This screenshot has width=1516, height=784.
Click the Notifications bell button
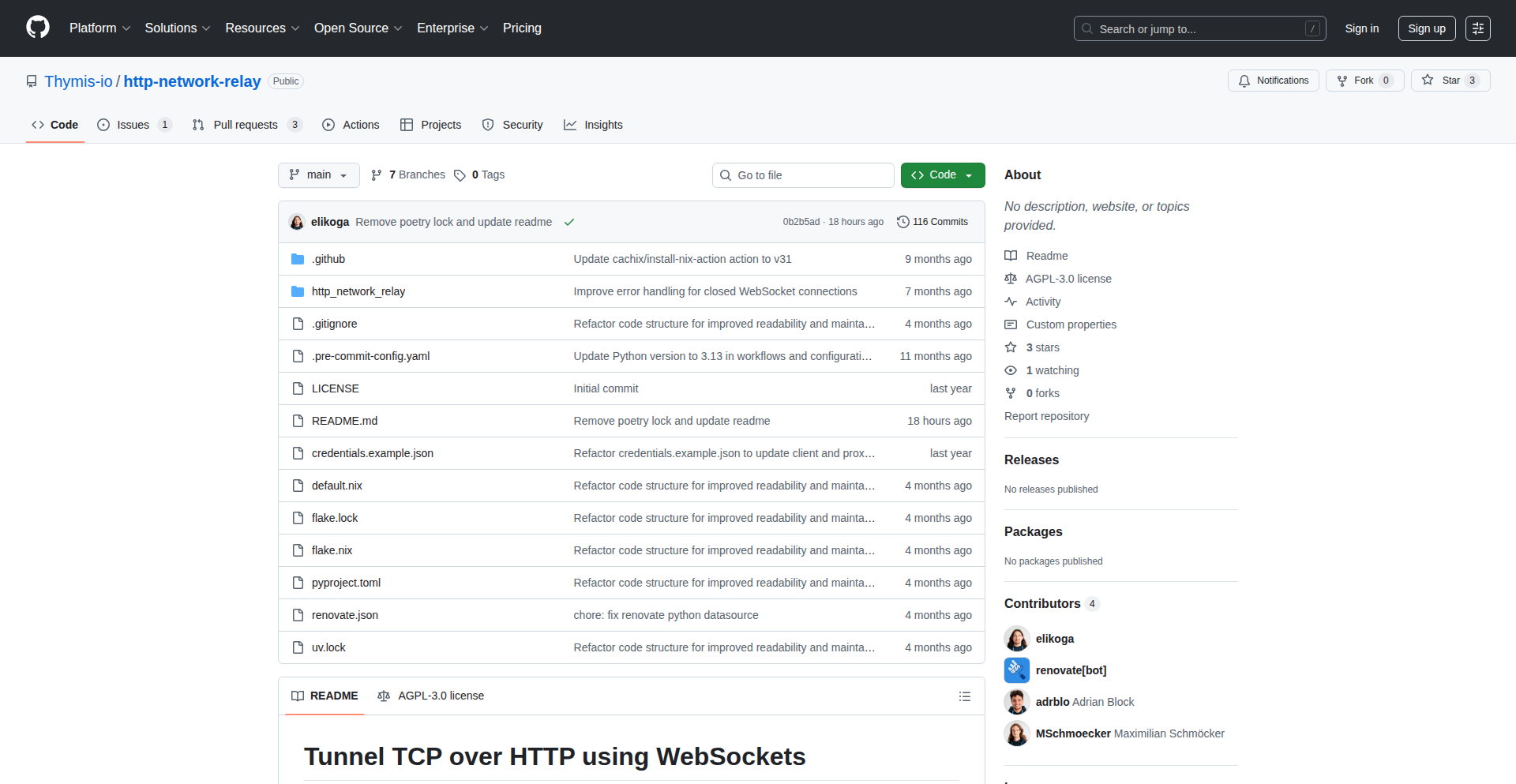coord(1273,81)
